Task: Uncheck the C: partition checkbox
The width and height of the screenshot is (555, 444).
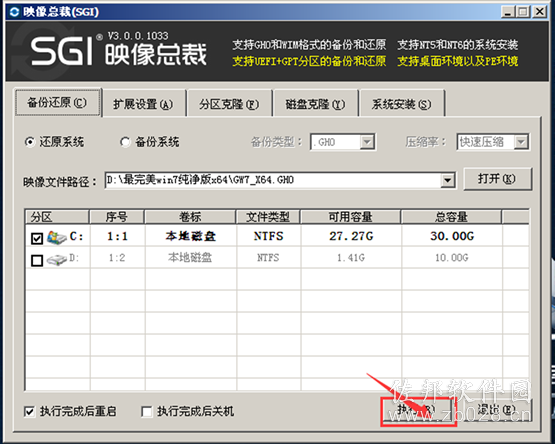Action: (x=37, y=238)
